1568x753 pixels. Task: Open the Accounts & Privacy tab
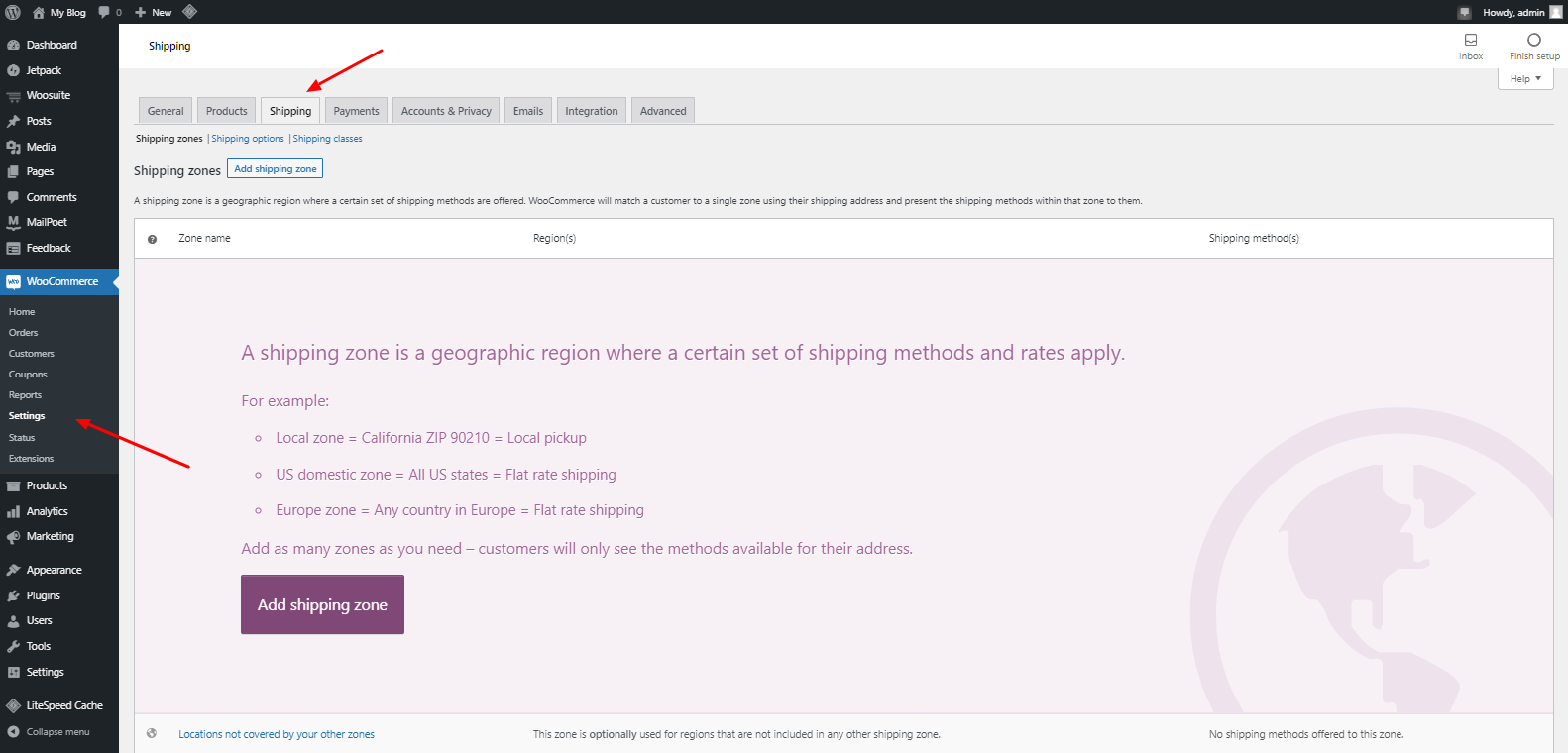[x=446, y=111]
